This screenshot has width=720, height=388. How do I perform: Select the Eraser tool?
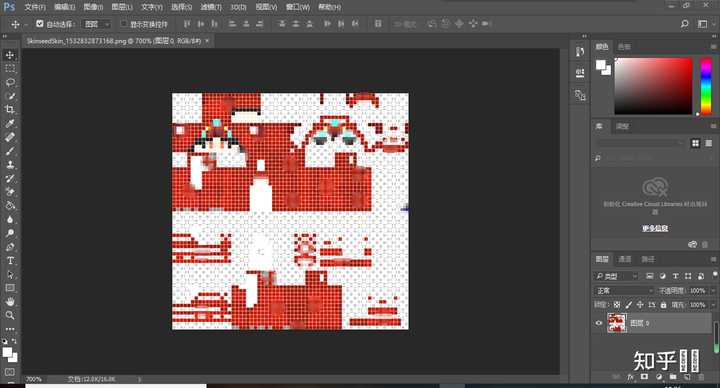[10, 192]
